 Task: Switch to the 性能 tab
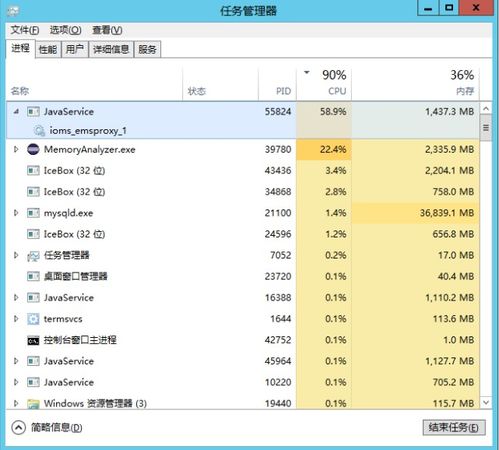tap(48, 50)
